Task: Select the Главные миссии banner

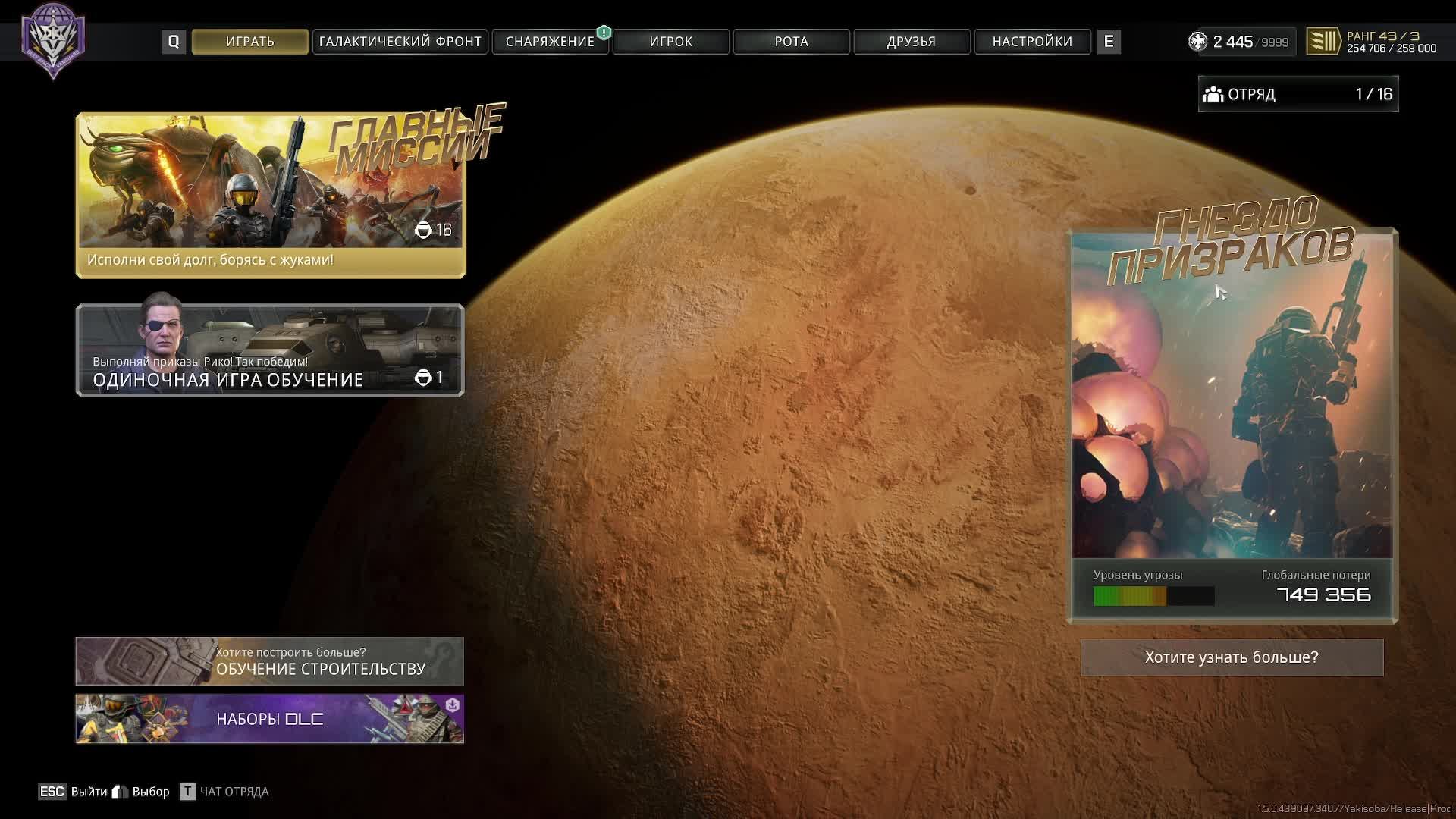Action: click(270, 196)
